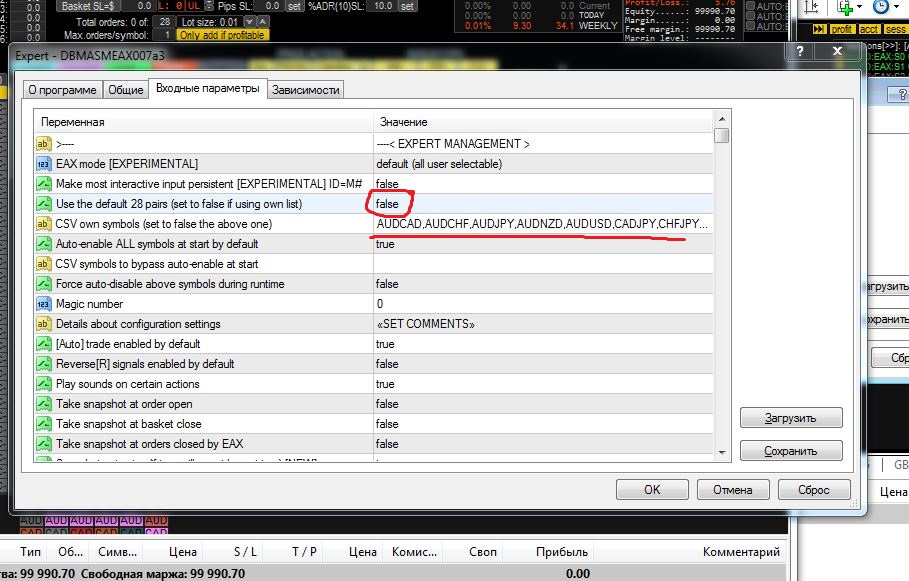Click the OK button

click(x=652, y=489)
